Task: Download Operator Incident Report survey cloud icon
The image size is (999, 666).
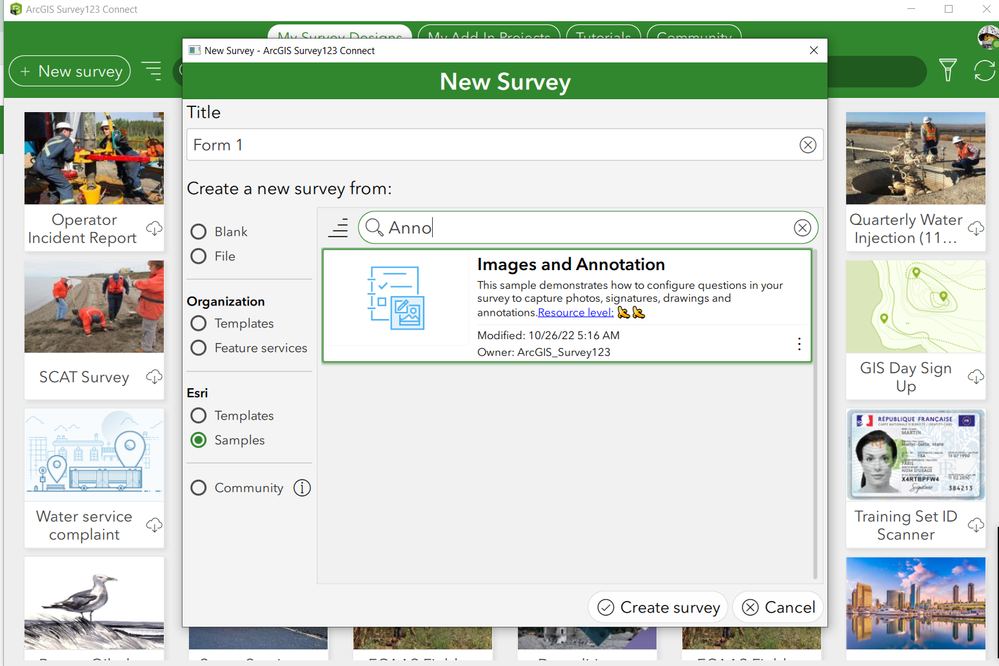Action: click(154, 228)
